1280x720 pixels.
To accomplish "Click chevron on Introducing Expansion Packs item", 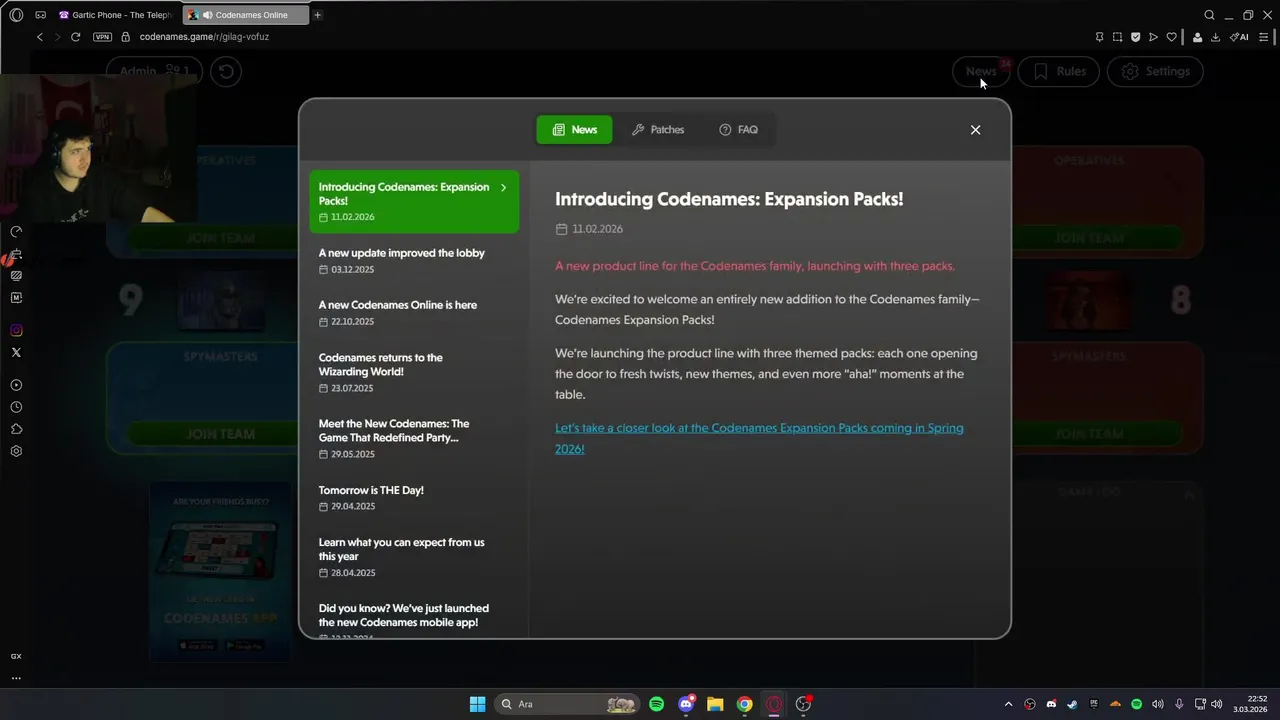I will tap(503, 187).
